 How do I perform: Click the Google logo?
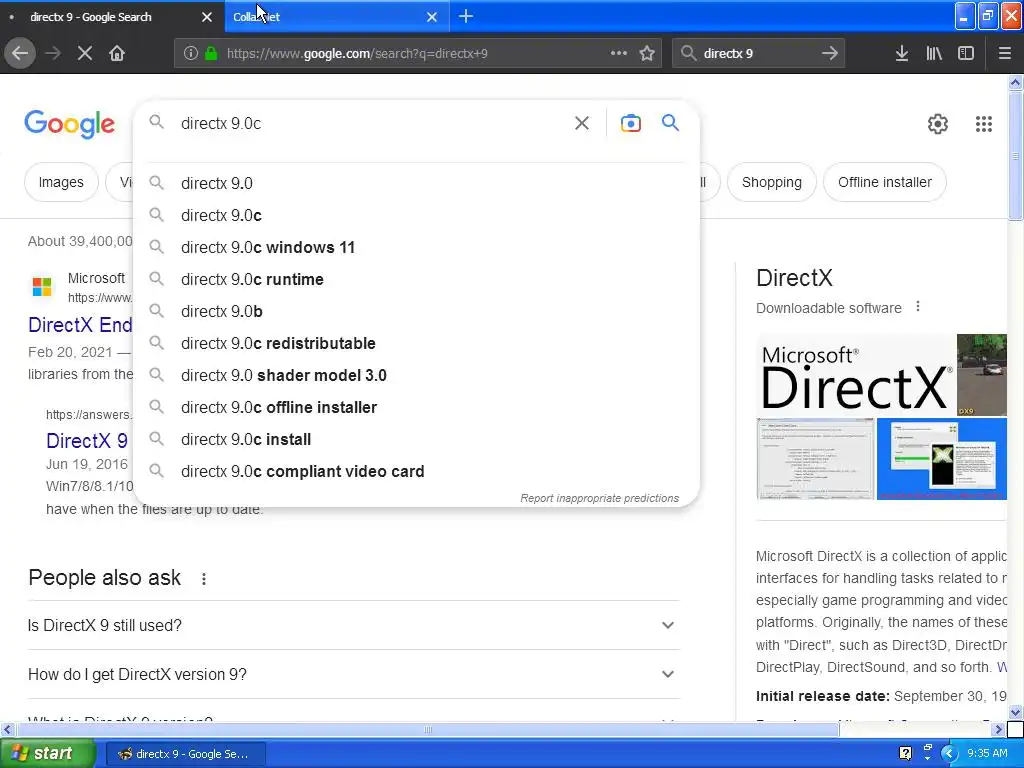tap(69, 124)
